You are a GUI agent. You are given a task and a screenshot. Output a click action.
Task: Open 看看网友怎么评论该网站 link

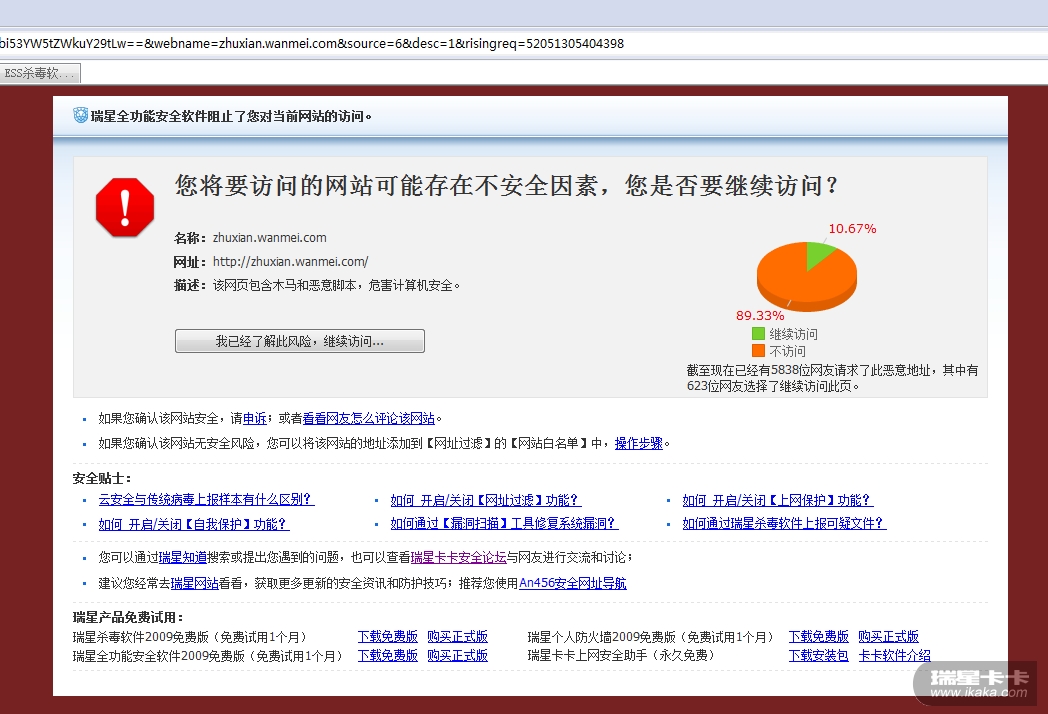click(x=369, y=419)
